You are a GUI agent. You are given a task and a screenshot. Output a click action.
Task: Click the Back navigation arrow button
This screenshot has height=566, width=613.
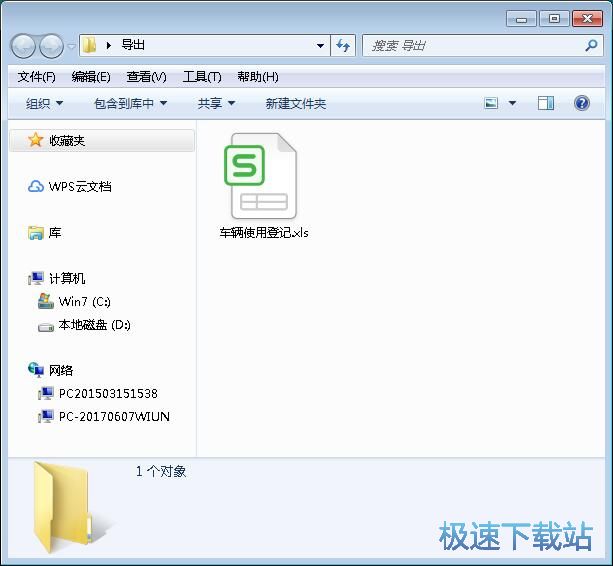pyautogui.click(x=23, y=46)
